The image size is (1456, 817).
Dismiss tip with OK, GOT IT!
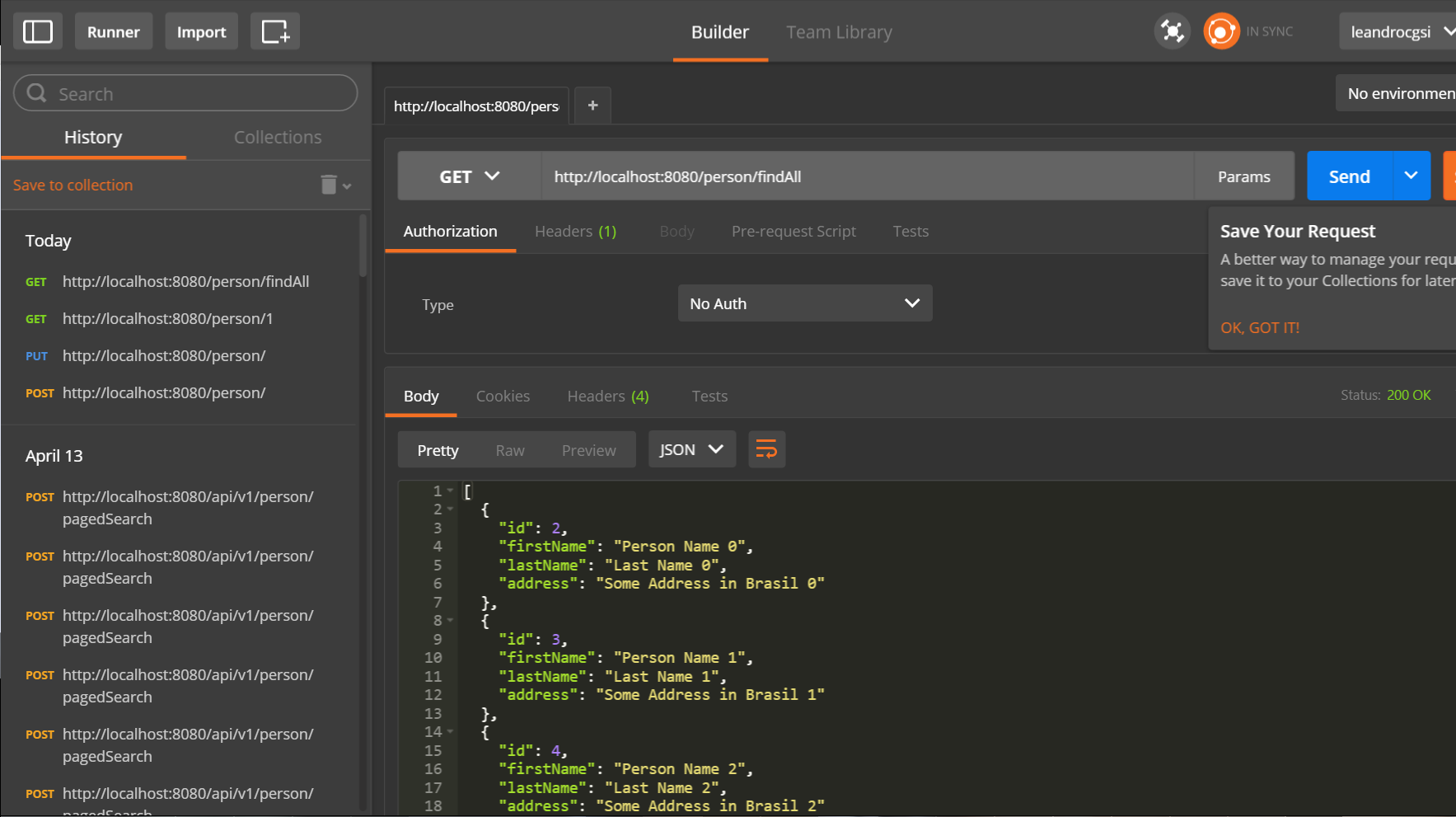(1259, 327)
